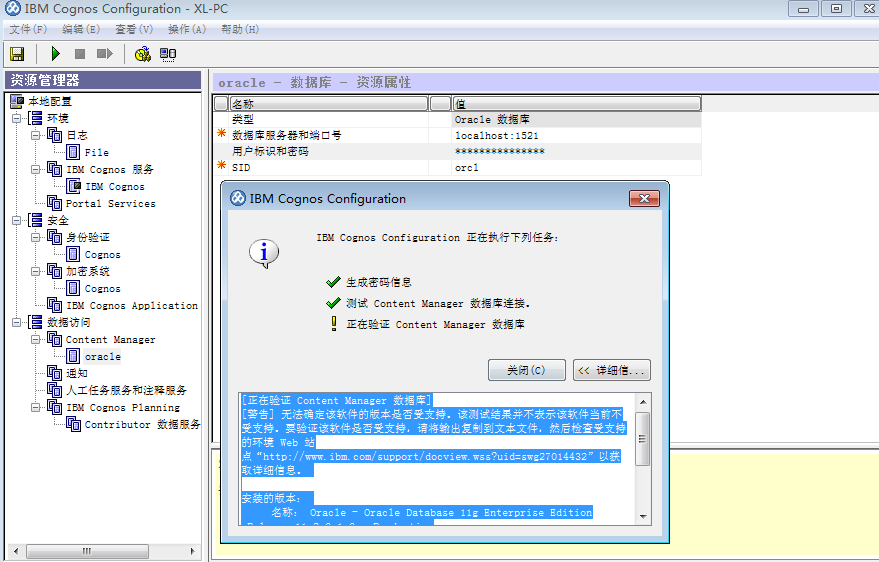Click the localhost:1521 value field

576,136
